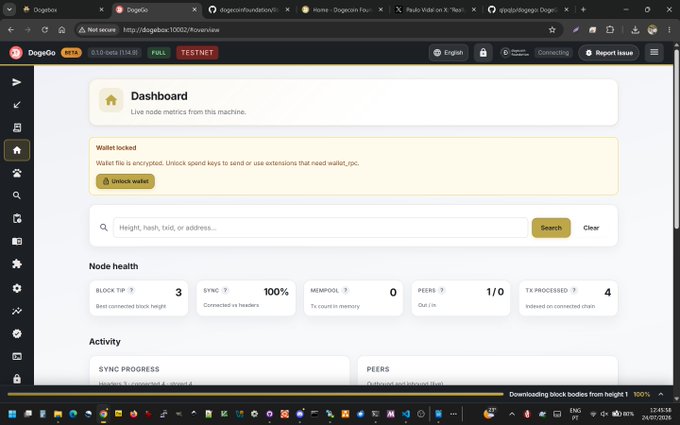Open the hamburger menu in the header

[654, 52]
